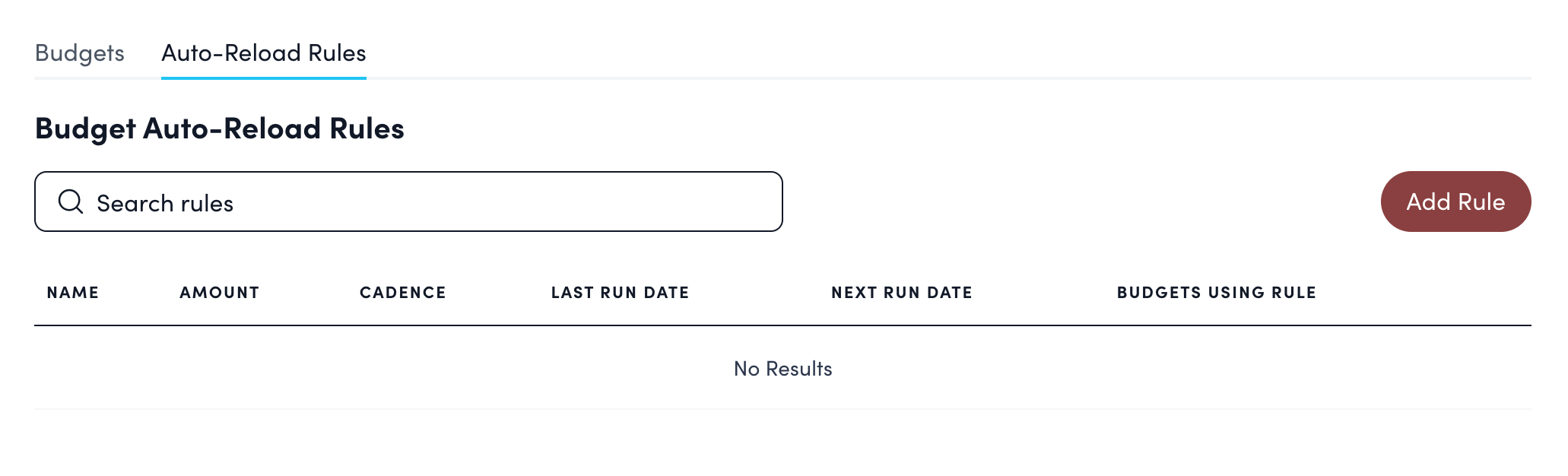This screenshot has height=476, width=1568.
Task: Click the Budget Auto-Reload Rules heading
Action: pos(220,129)
